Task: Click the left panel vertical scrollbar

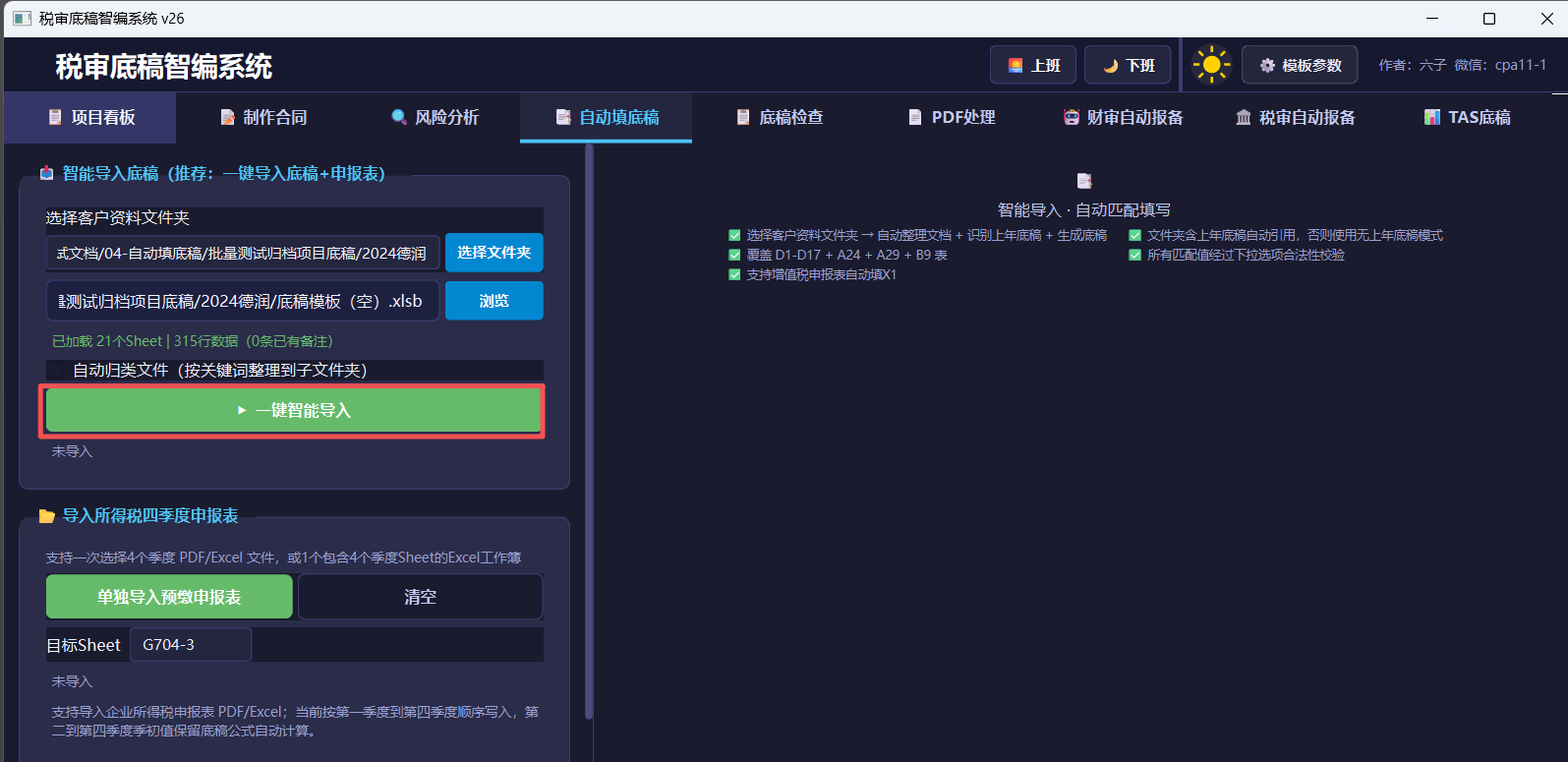Action: click(x=589, y=433)
